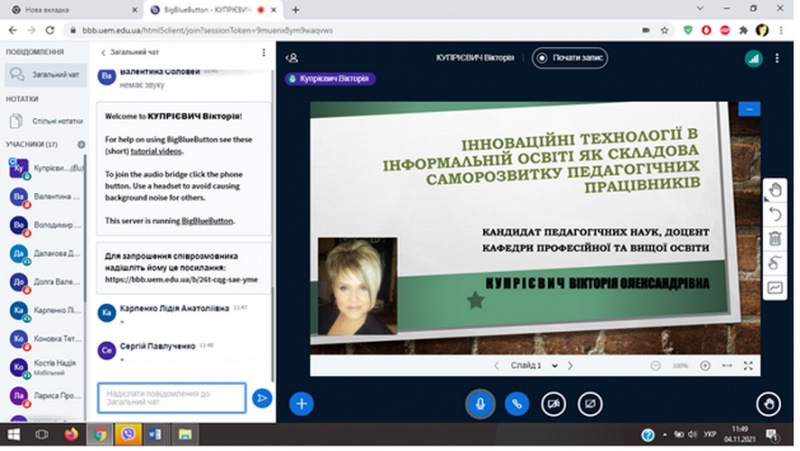Viewport: 800px width, 451px height.
Task: Open Спільні нотатки shared notes
Action: 46,121
